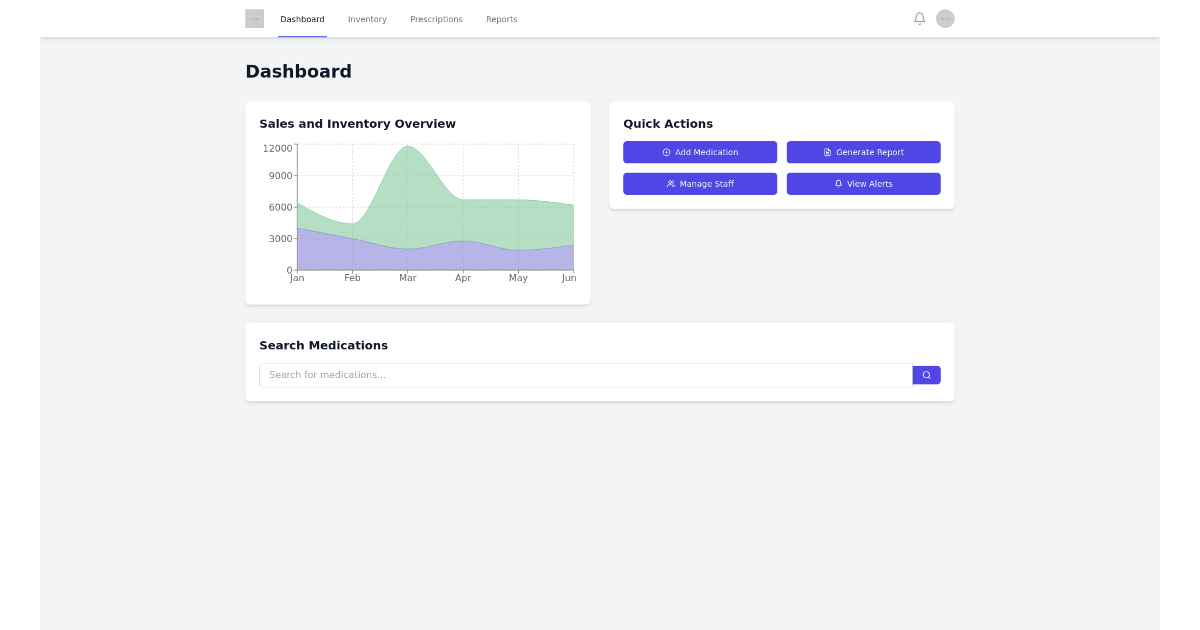
Task: Open search with the magnifier icon
Action: pos(926,374)
